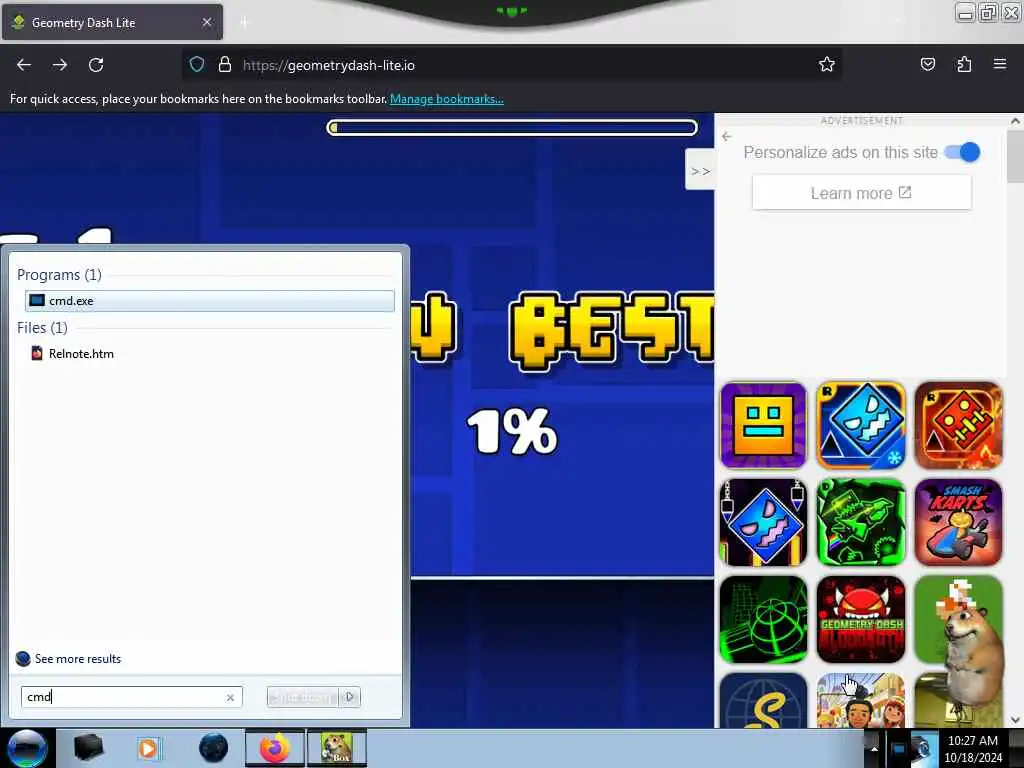Image resolution: width=1024 pixels, height=768 pixels.
Task: Open the media player taskbar icon
Action: tap(148, 748)
